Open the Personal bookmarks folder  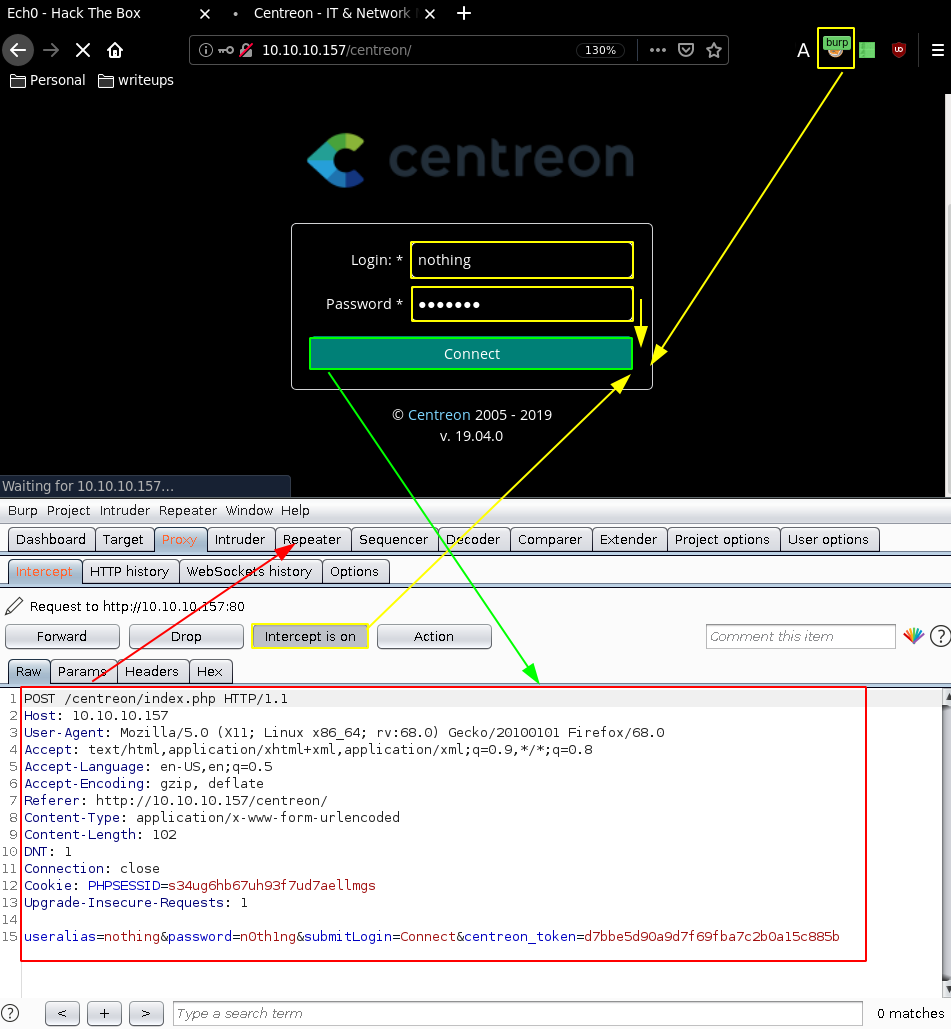coord(48,80)
